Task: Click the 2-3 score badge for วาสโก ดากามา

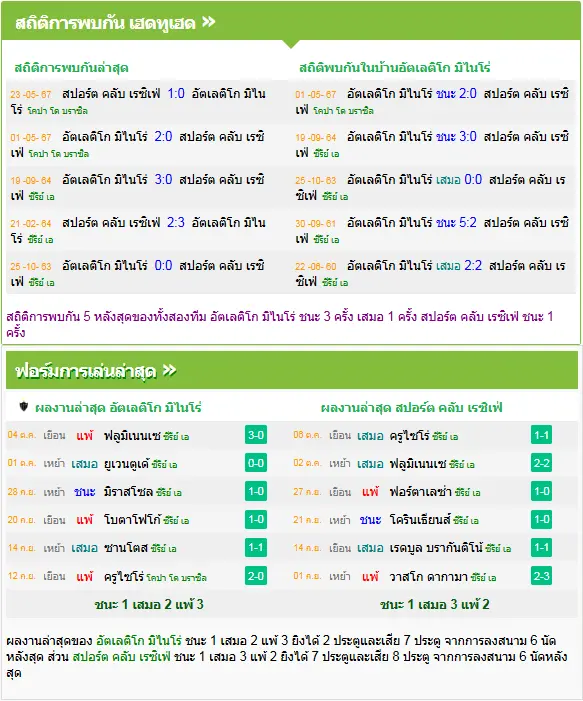Action: [x=541, y=576]
